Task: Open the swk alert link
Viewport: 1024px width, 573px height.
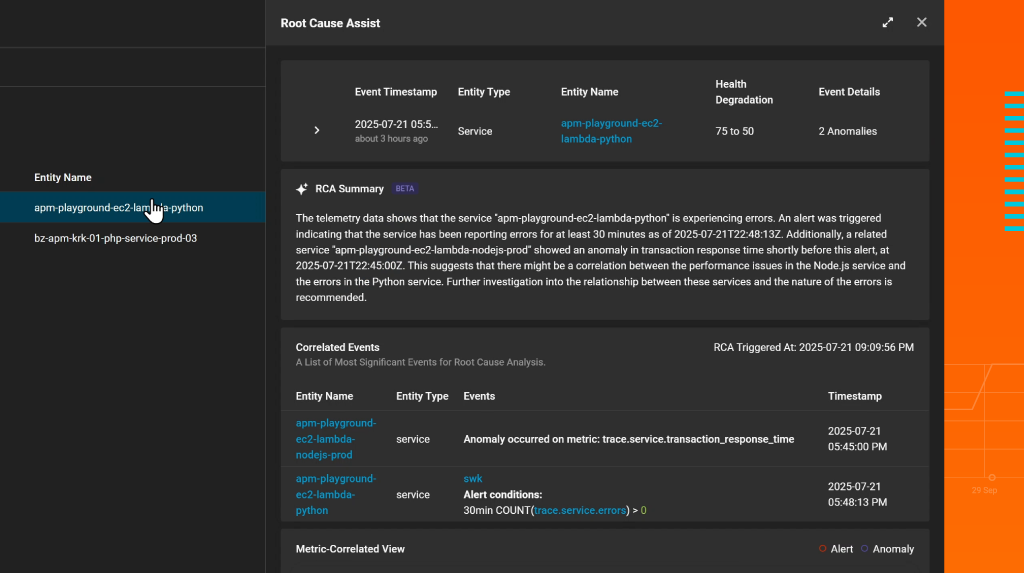Action: pos(473,479)
